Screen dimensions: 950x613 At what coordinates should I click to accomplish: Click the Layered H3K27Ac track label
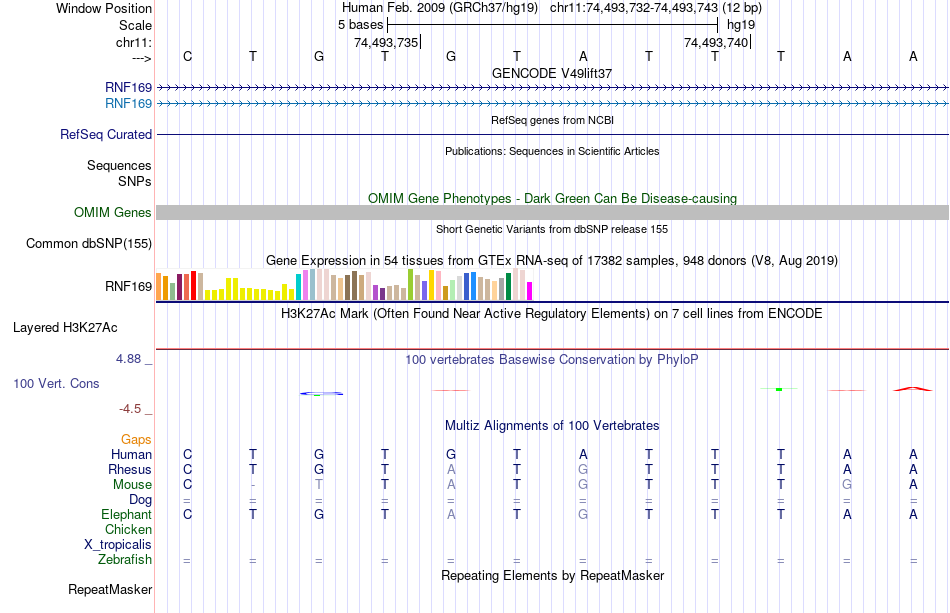[65, 328]
